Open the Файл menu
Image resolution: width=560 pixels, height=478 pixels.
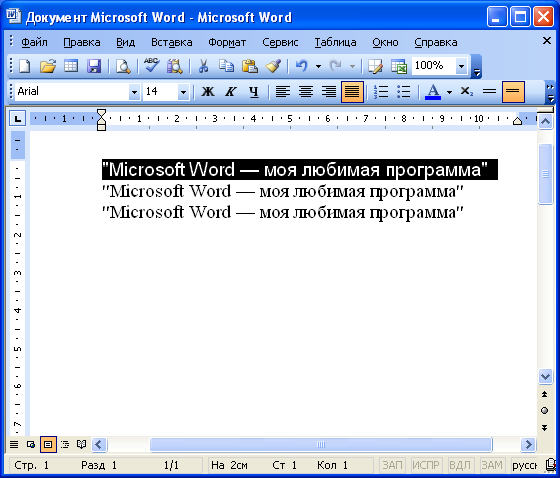[x=34, y=42]
